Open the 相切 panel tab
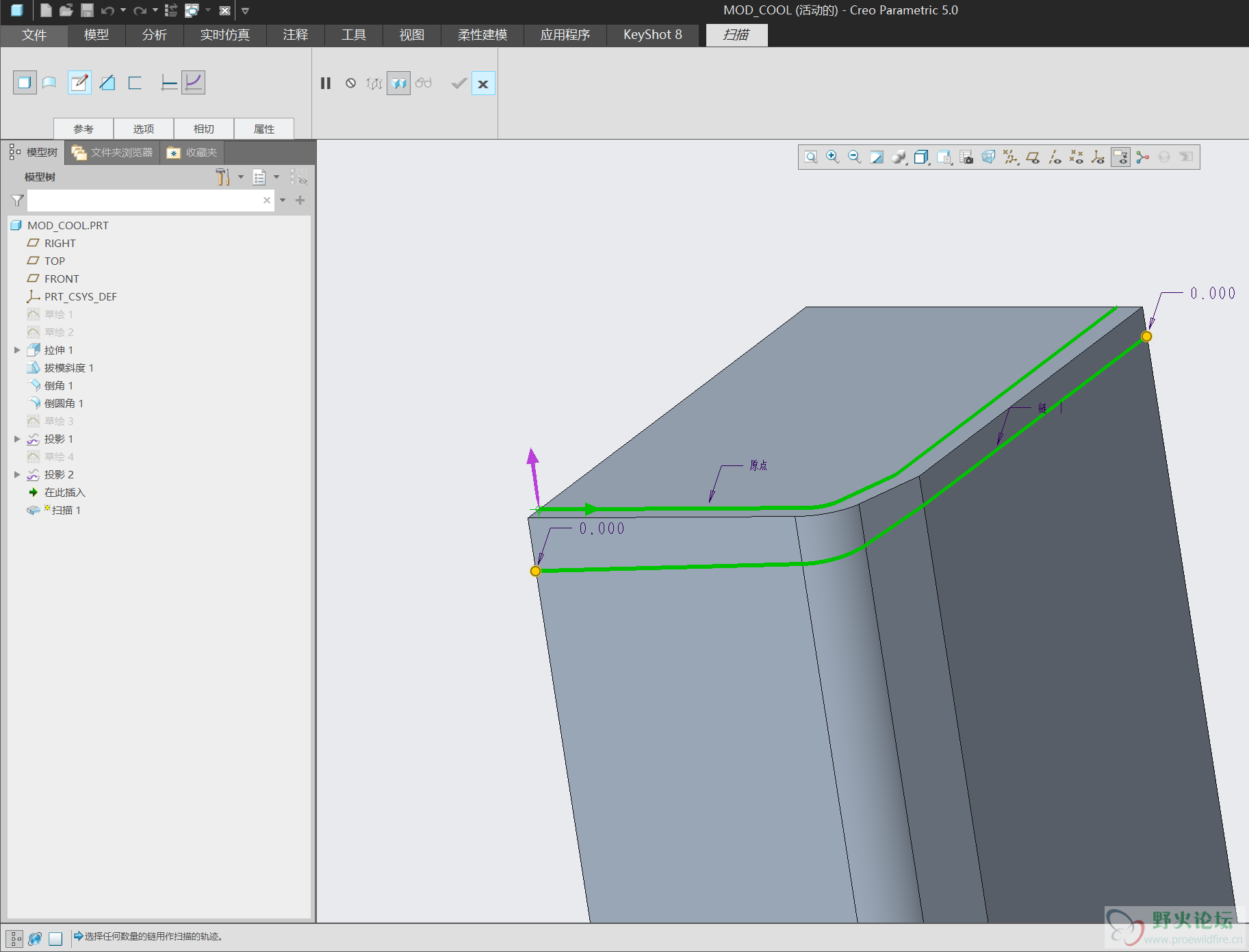 coord(204,129)
